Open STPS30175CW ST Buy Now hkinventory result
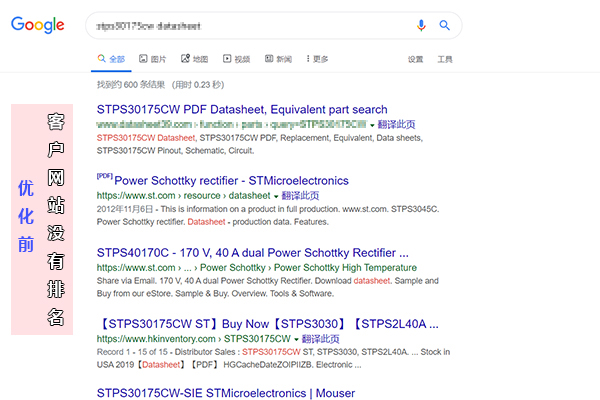 (268, 324)
